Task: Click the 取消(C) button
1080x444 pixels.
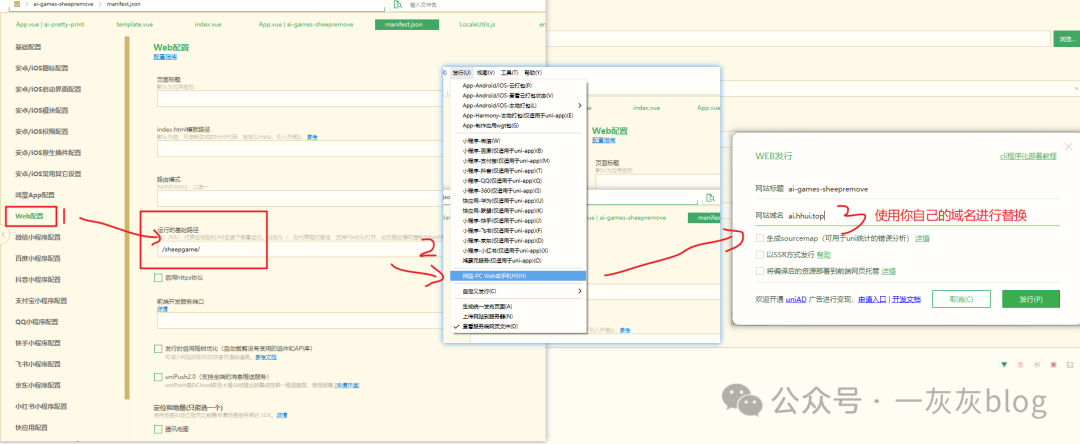Action: 961,299
